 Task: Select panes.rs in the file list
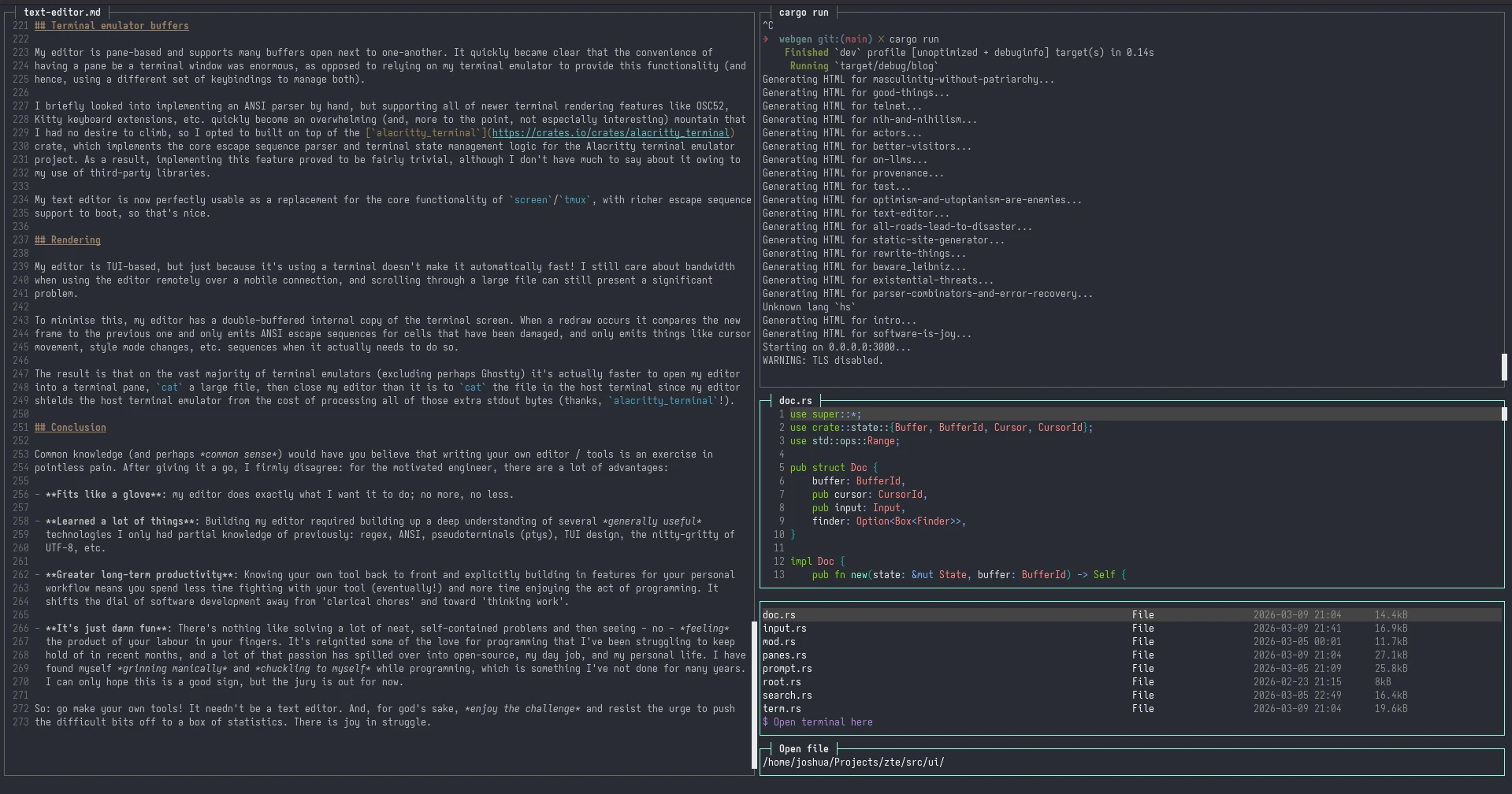click(785, 655)
